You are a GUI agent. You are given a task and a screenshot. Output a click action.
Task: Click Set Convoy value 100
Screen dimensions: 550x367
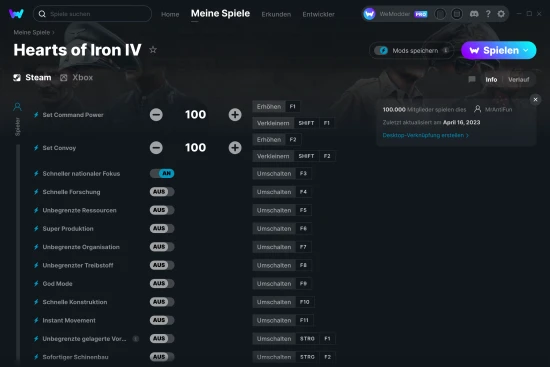pos(195,148)
